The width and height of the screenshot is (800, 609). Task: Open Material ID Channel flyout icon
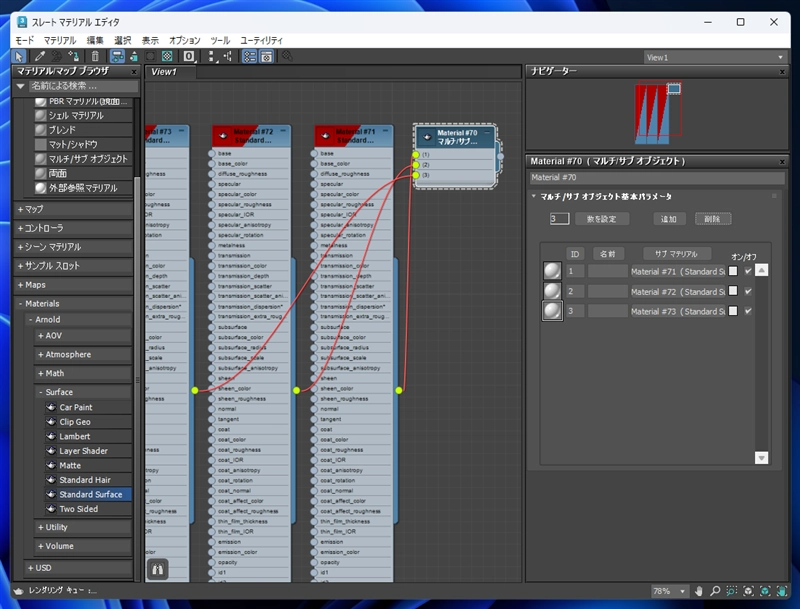click(x=189, y=57)
